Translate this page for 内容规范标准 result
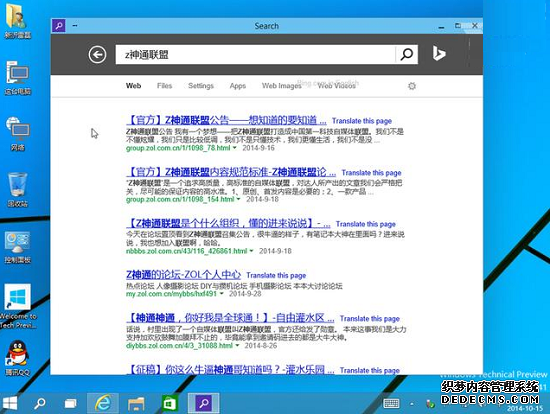Viewport: 550px width, 414px height. tap(371, 173)
